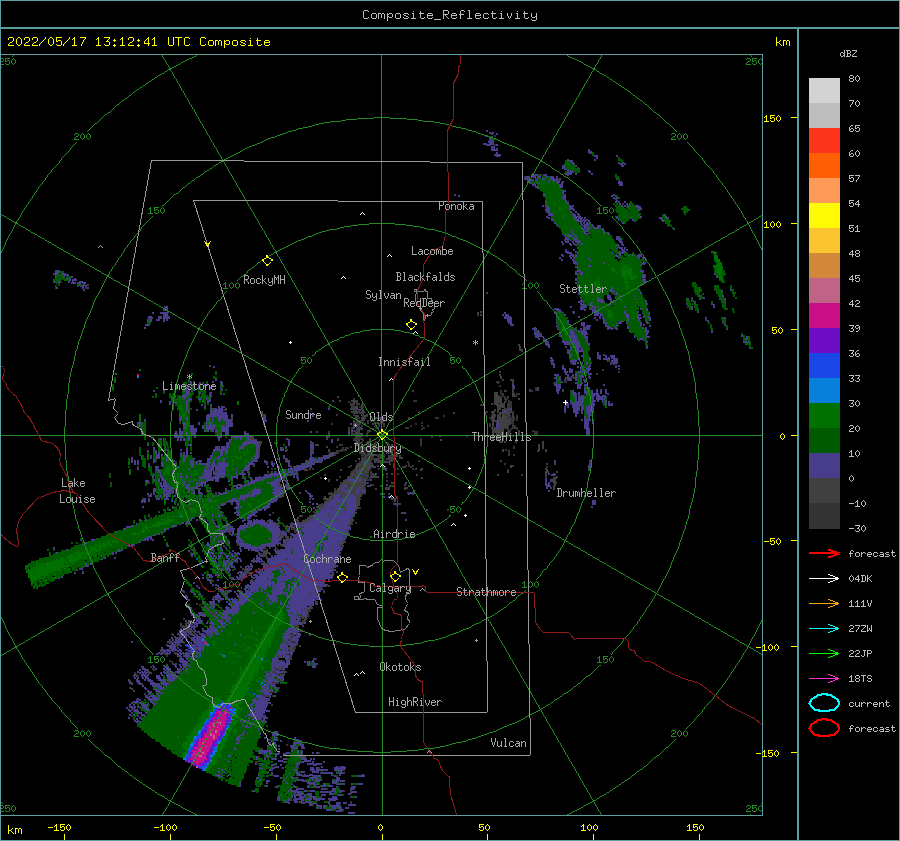The width and height of the screenshot is (900, 841).
Task: Click the Didsbury label
Action: 377,448
